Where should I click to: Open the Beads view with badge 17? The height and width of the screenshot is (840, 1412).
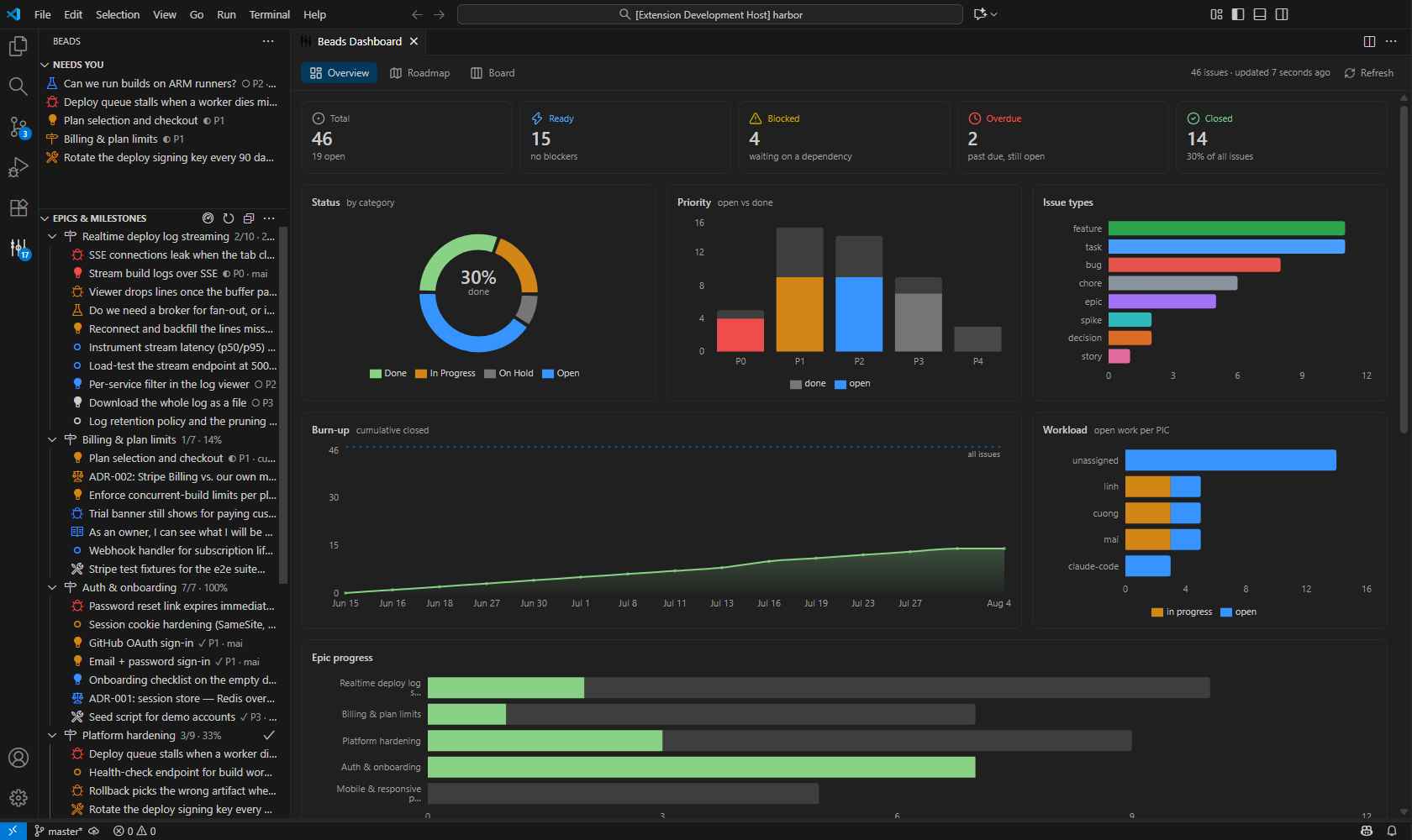tap(18, 248)
